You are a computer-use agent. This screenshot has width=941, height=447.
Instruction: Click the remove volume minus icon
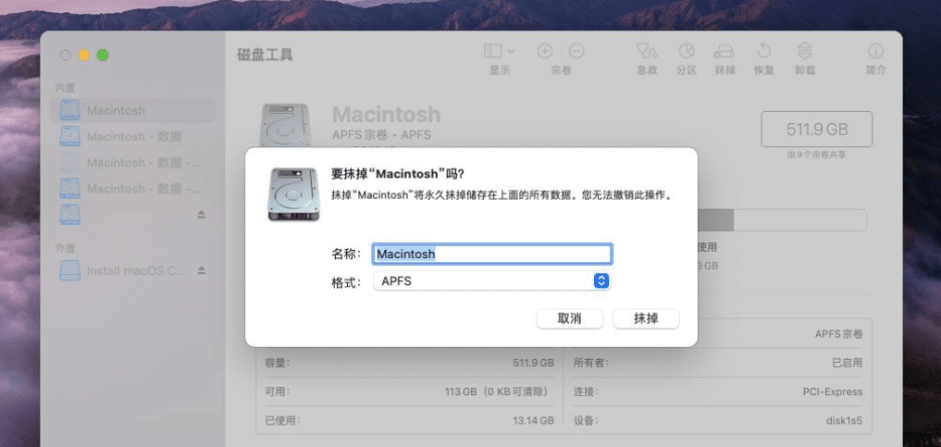[x=576, y=51]
